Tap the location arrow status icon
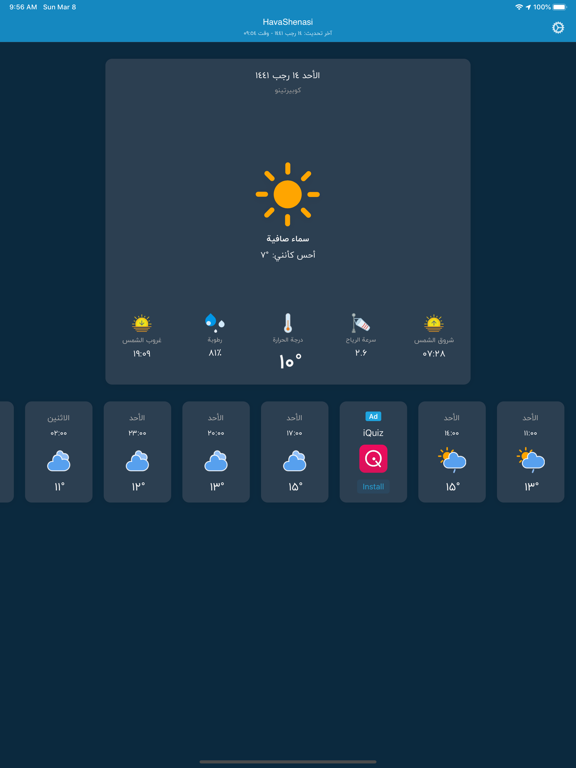This screenshot has width=576, height=768. click(528, 7)
